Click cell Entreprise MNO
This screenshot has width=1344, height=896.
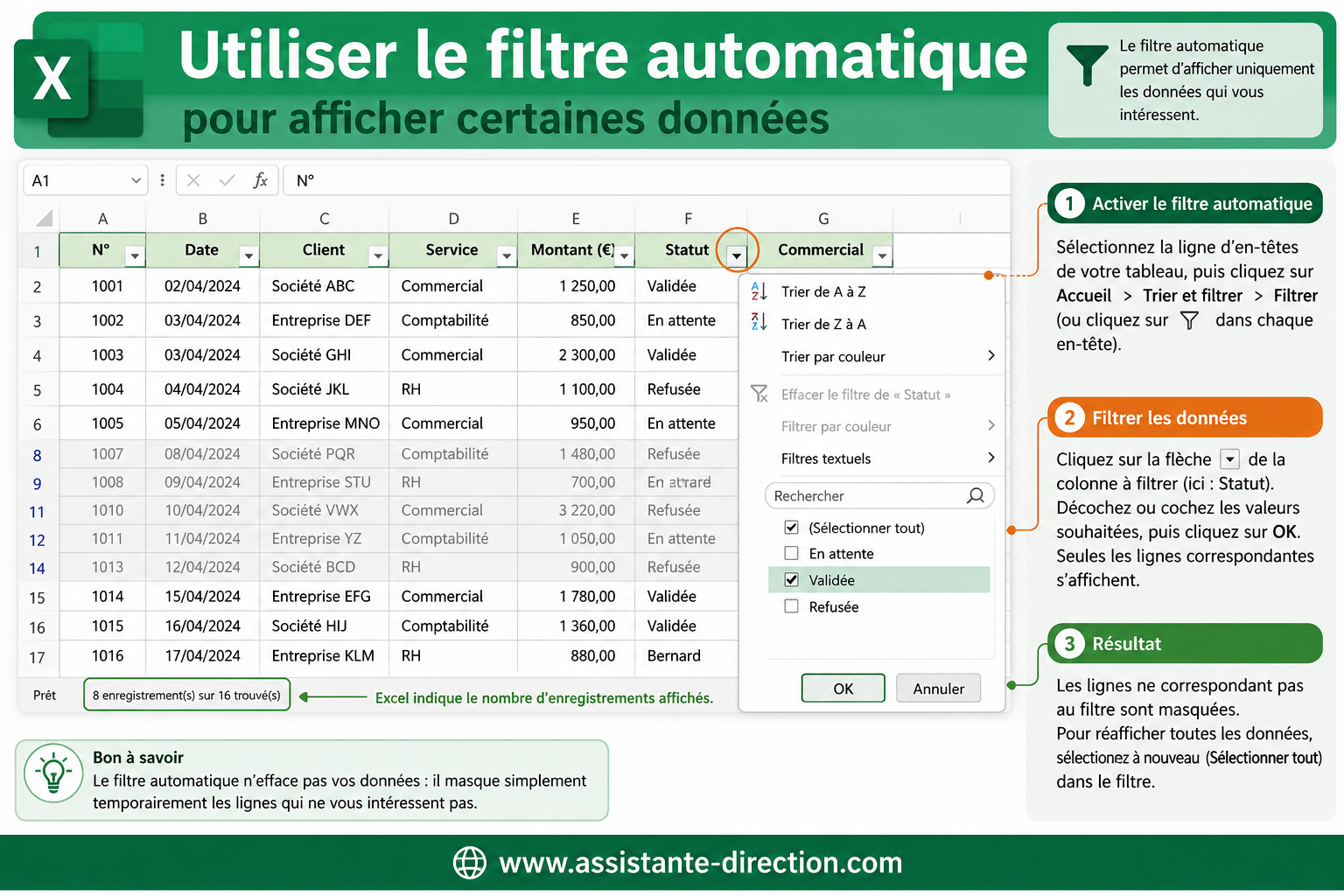(x=325, y=423)
